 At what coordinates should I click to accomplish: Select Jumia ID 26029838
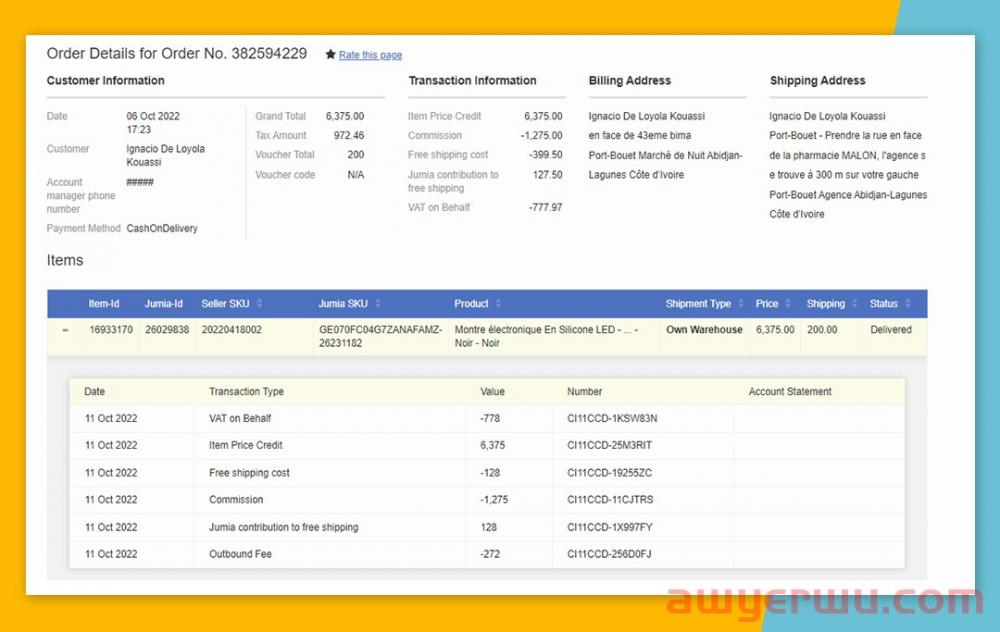click(x=167, y=330)
